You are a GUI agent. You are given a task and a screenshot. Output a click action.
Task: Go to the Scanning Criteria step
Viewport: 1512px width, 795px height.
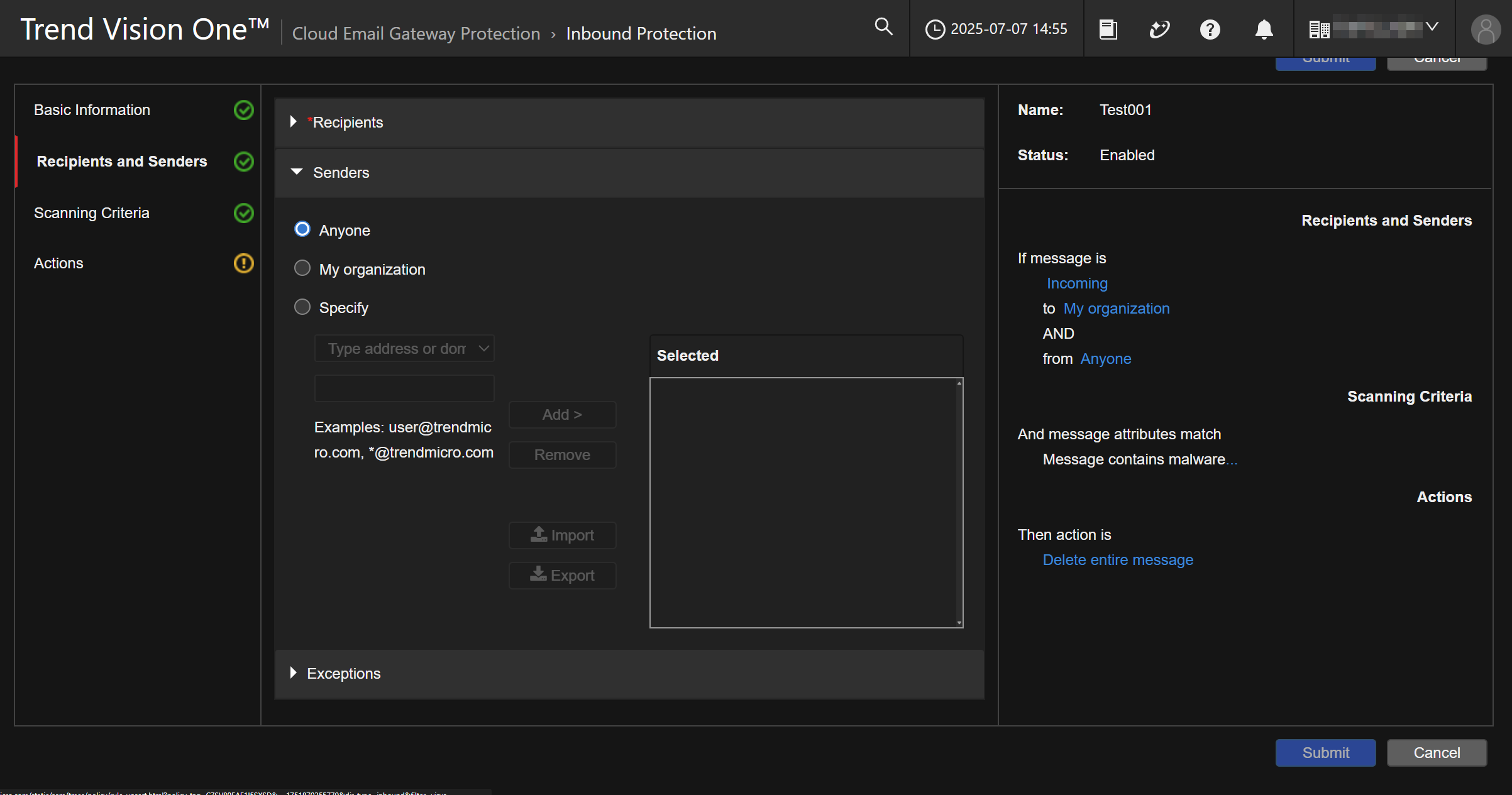(92, 213)
